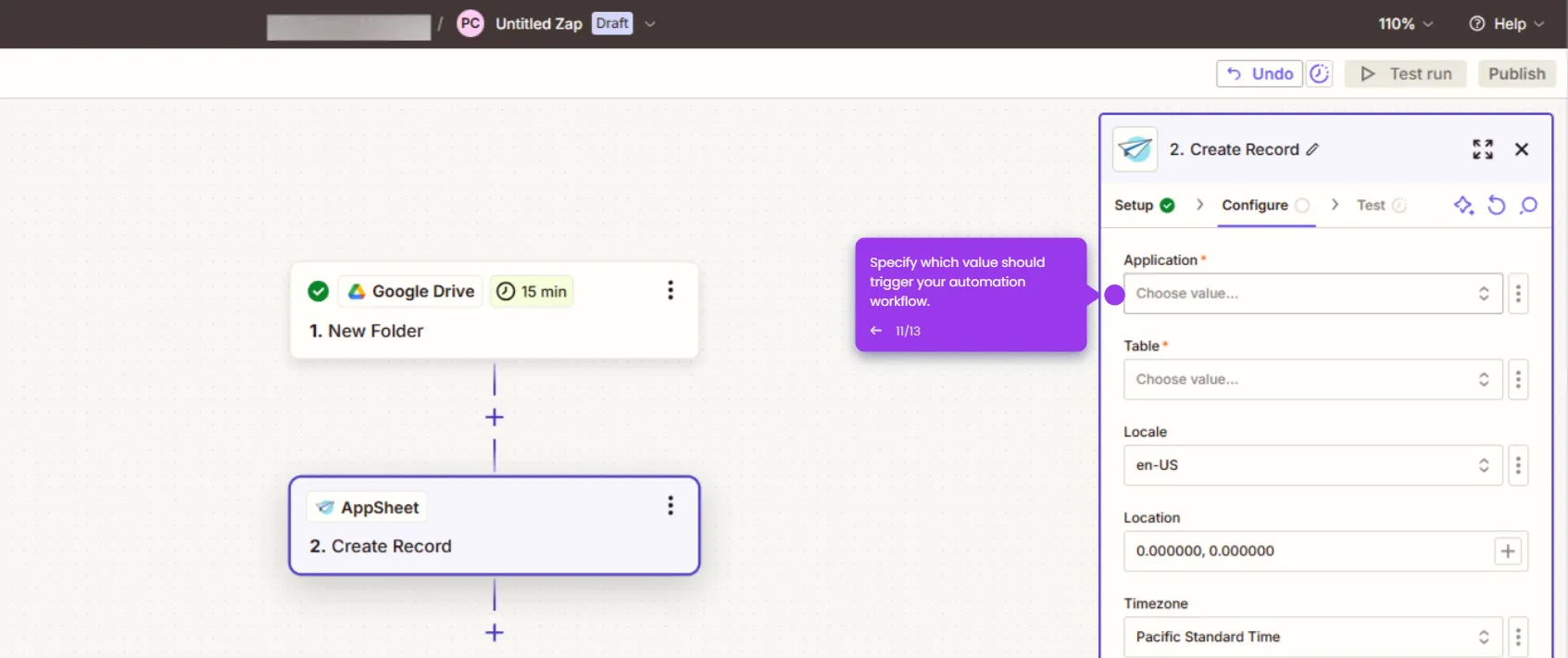Open the Timezone Pacific Standard Time dropdown
This screenshot has height=658, width=1568.
(1313, 637)
